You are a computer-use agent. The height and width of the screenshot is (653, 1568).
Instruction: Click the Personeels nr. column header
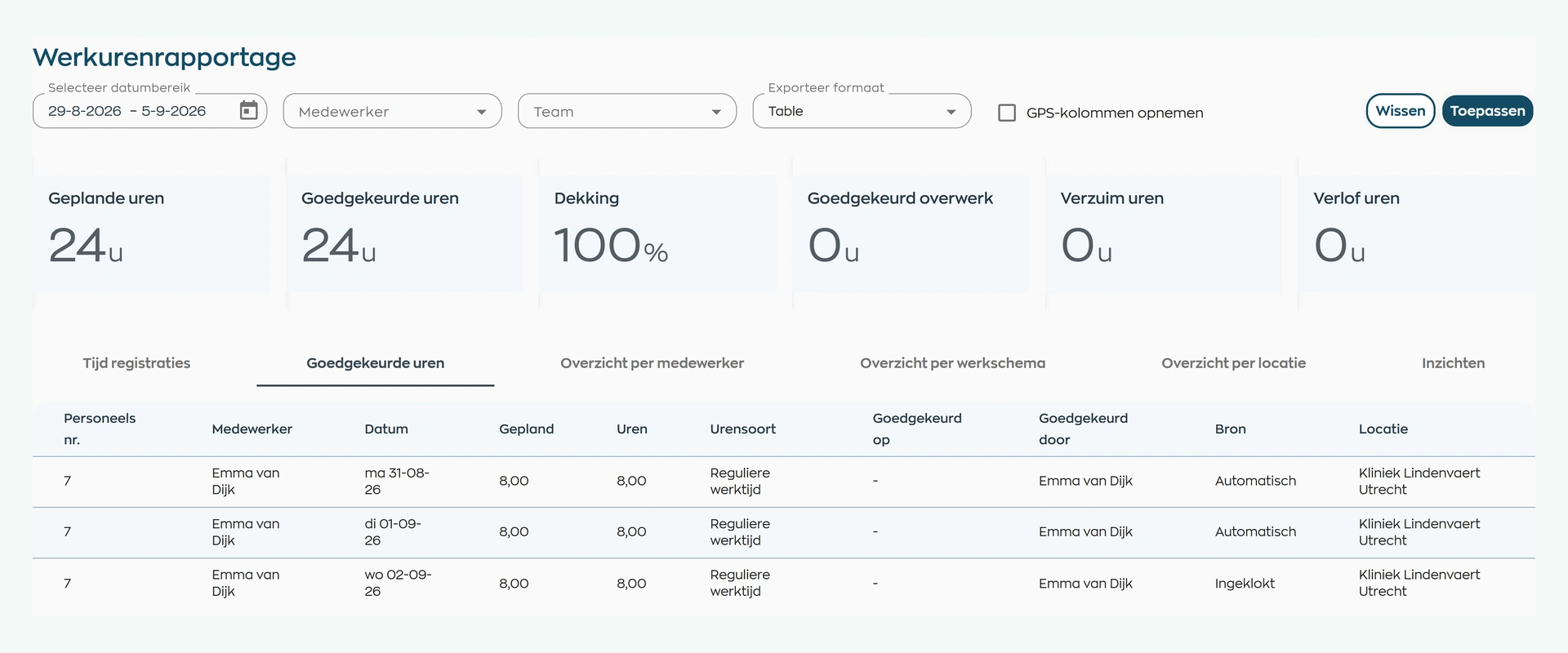coord(100,429)
